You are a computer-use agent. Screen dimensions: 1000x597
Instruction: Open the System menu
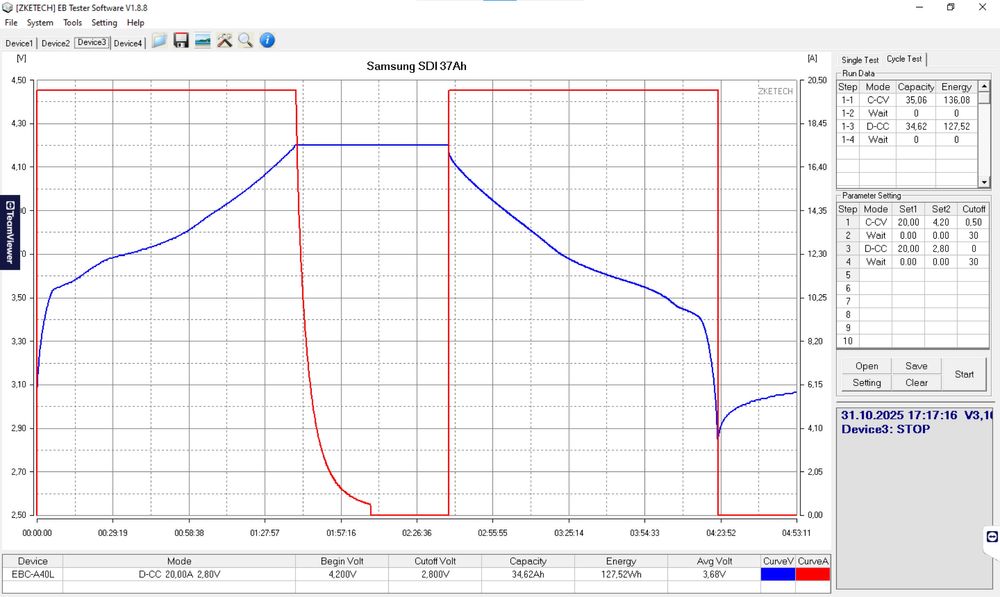40,22
